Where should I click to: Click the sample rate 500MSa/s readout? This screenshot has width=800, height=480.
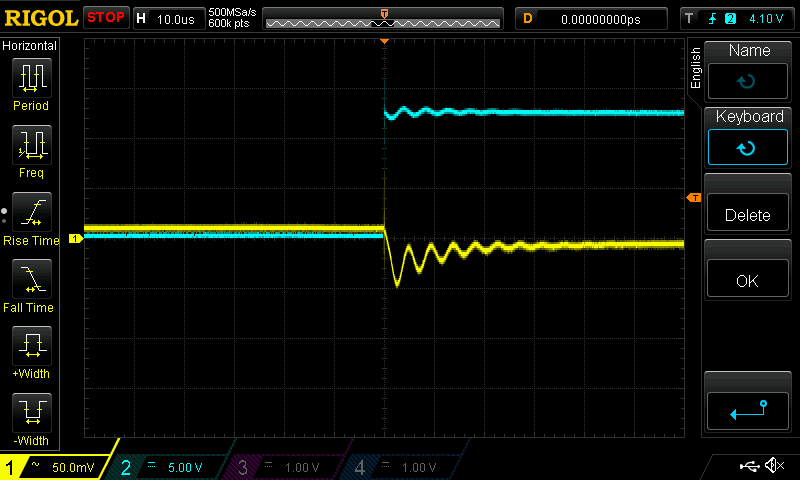coord(232,12)
